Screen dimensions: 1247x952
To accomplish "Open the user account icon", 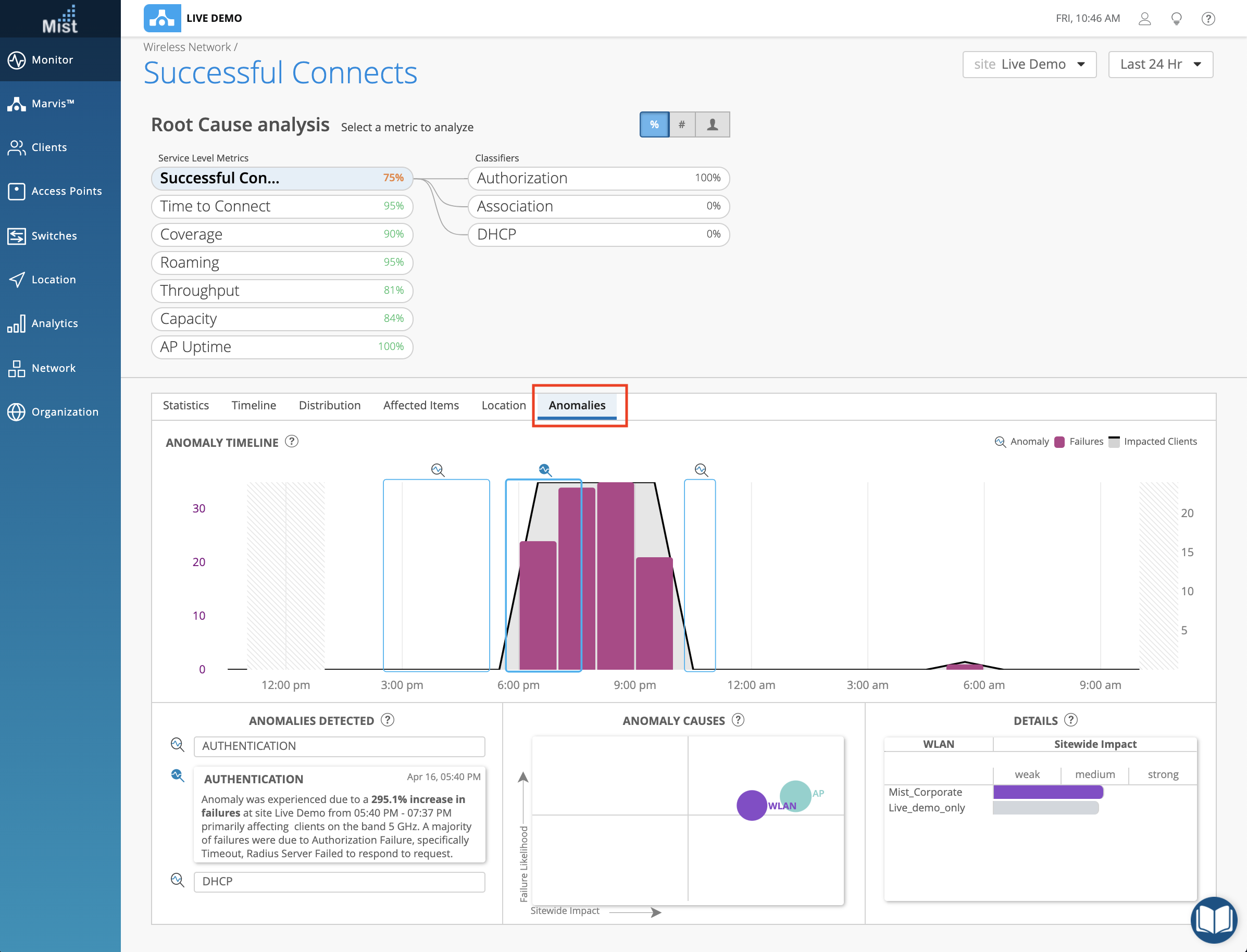I will 1144,19.
